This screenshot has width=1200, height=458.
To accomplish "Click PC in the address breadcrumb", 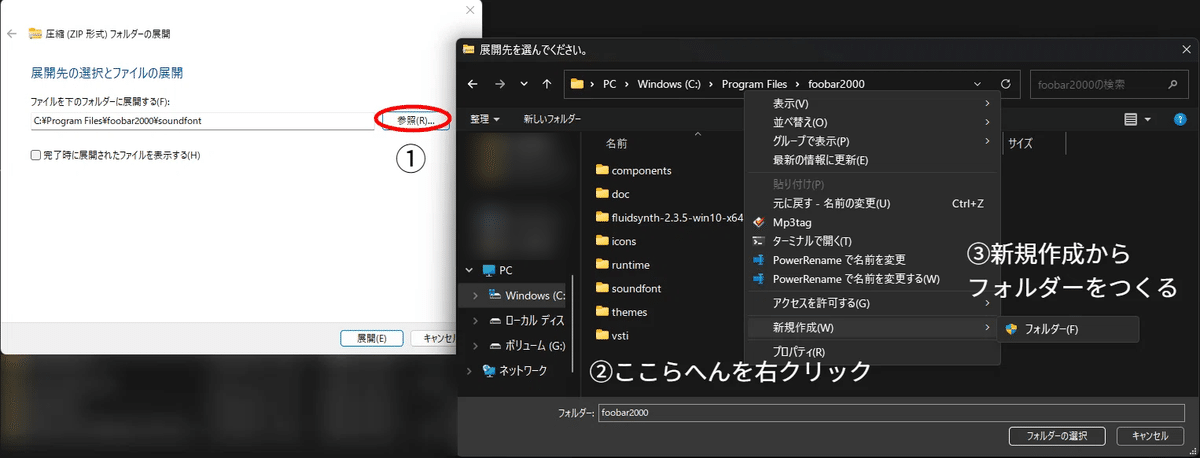I will [609, 84].
